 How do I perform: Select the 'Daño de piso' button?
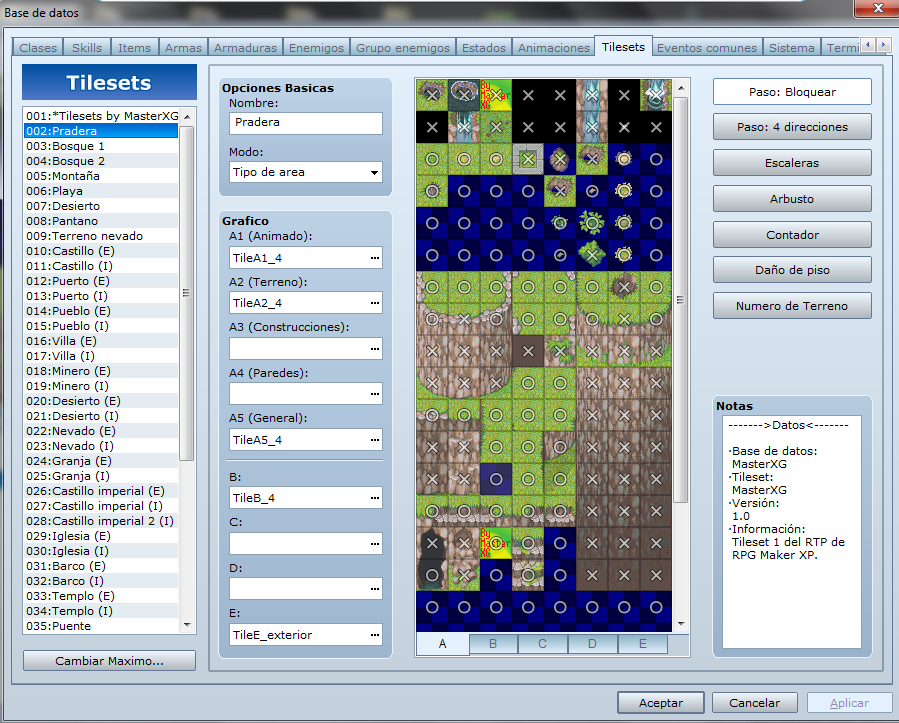tap(792, 270)
